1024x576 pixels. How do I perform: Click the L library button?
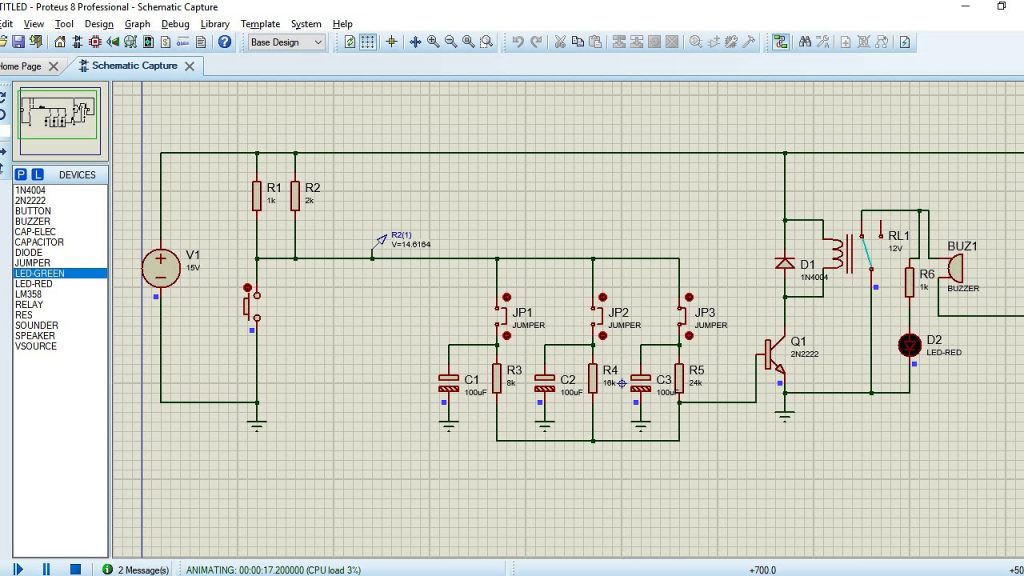point(37,174)
